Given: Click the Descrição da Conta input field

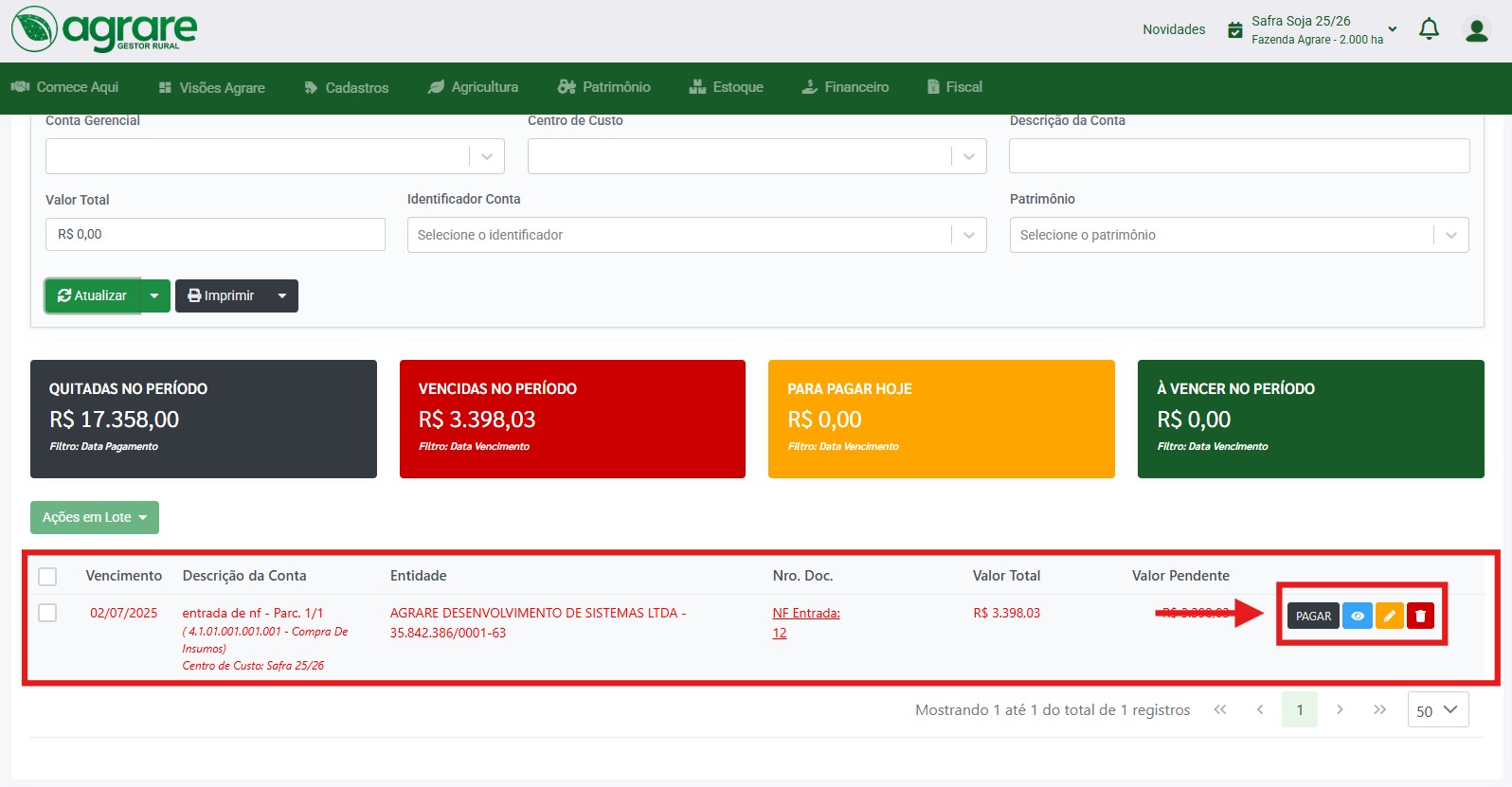Looking at the screenshot, I should (1239, 156).
